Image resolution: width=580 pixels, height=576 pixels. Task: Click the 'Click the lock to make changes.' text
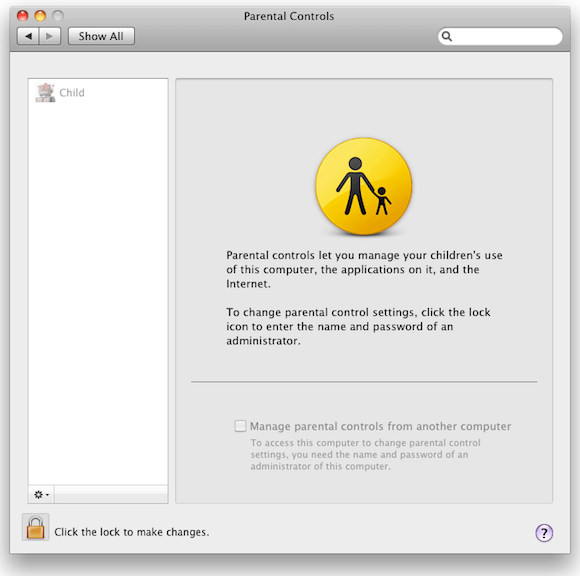point(132,532)
